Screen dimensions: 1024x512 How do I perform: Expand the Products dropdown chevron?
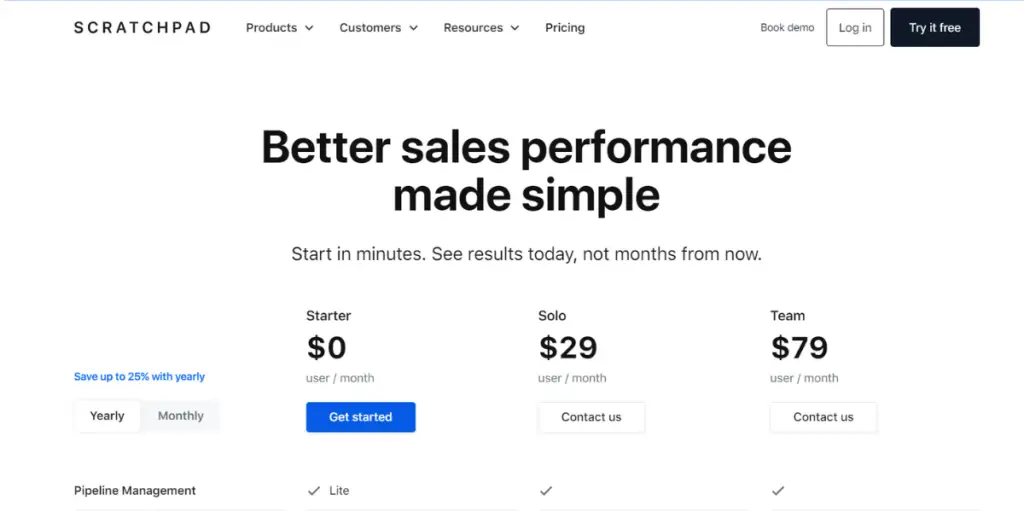[x=309, y=28]
